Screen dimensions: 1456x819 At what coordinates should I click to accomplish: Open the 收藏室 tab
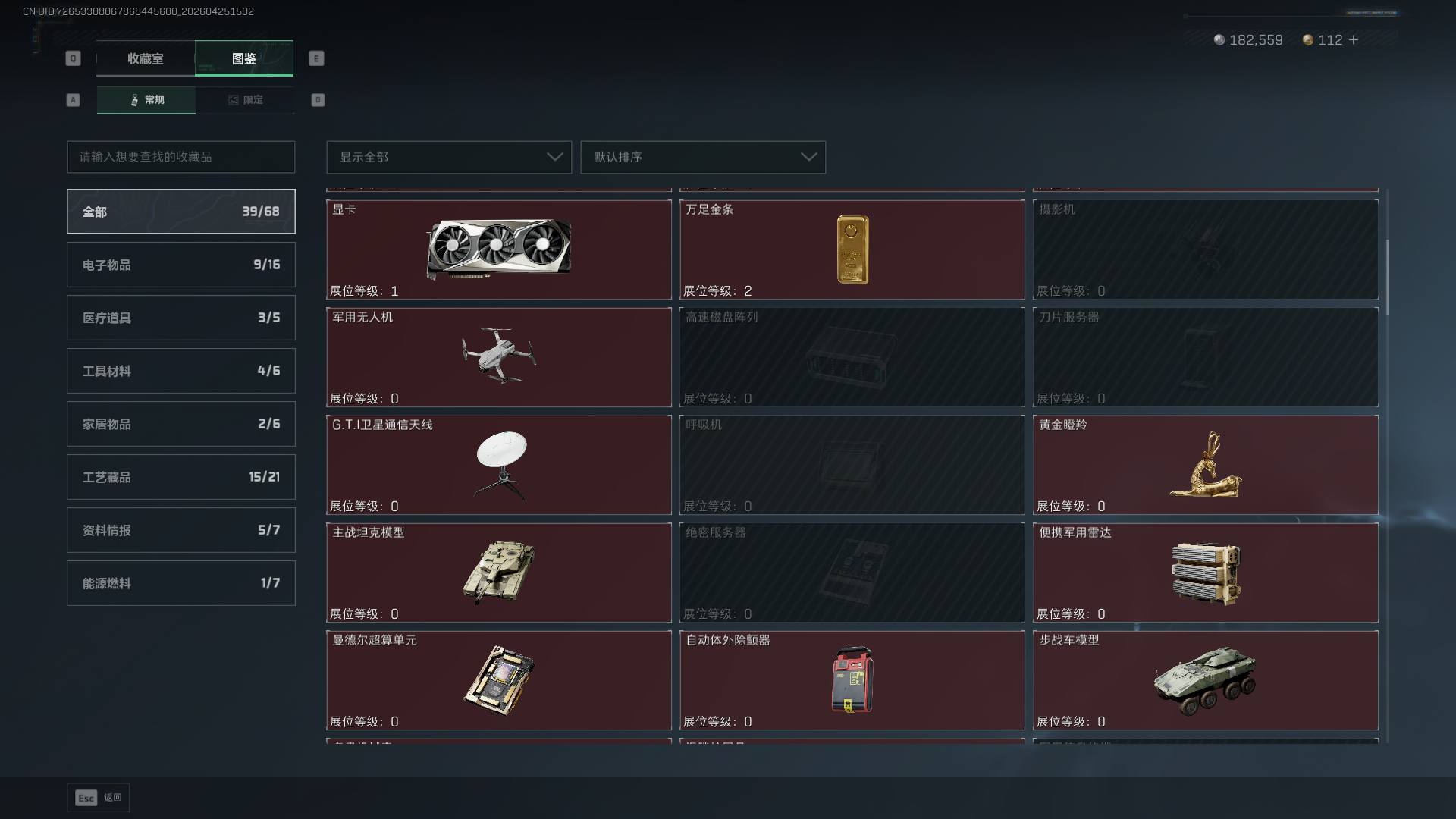coord(146,58)
